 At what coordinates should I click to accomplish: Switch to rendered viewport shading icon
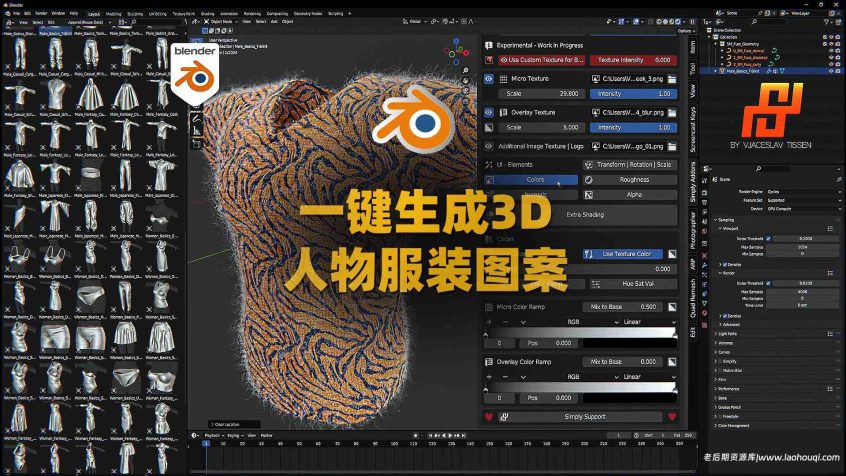point(678,22)
